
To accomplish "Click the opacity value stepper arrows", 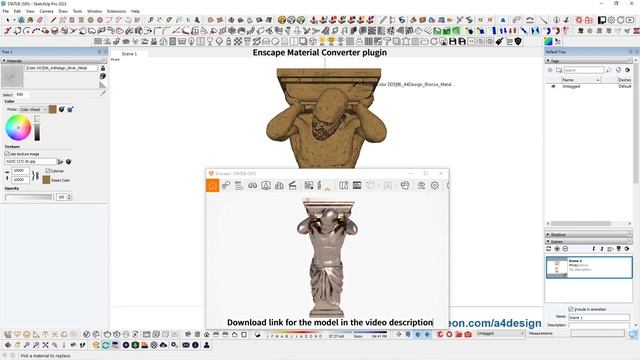I will coord(69,197).
